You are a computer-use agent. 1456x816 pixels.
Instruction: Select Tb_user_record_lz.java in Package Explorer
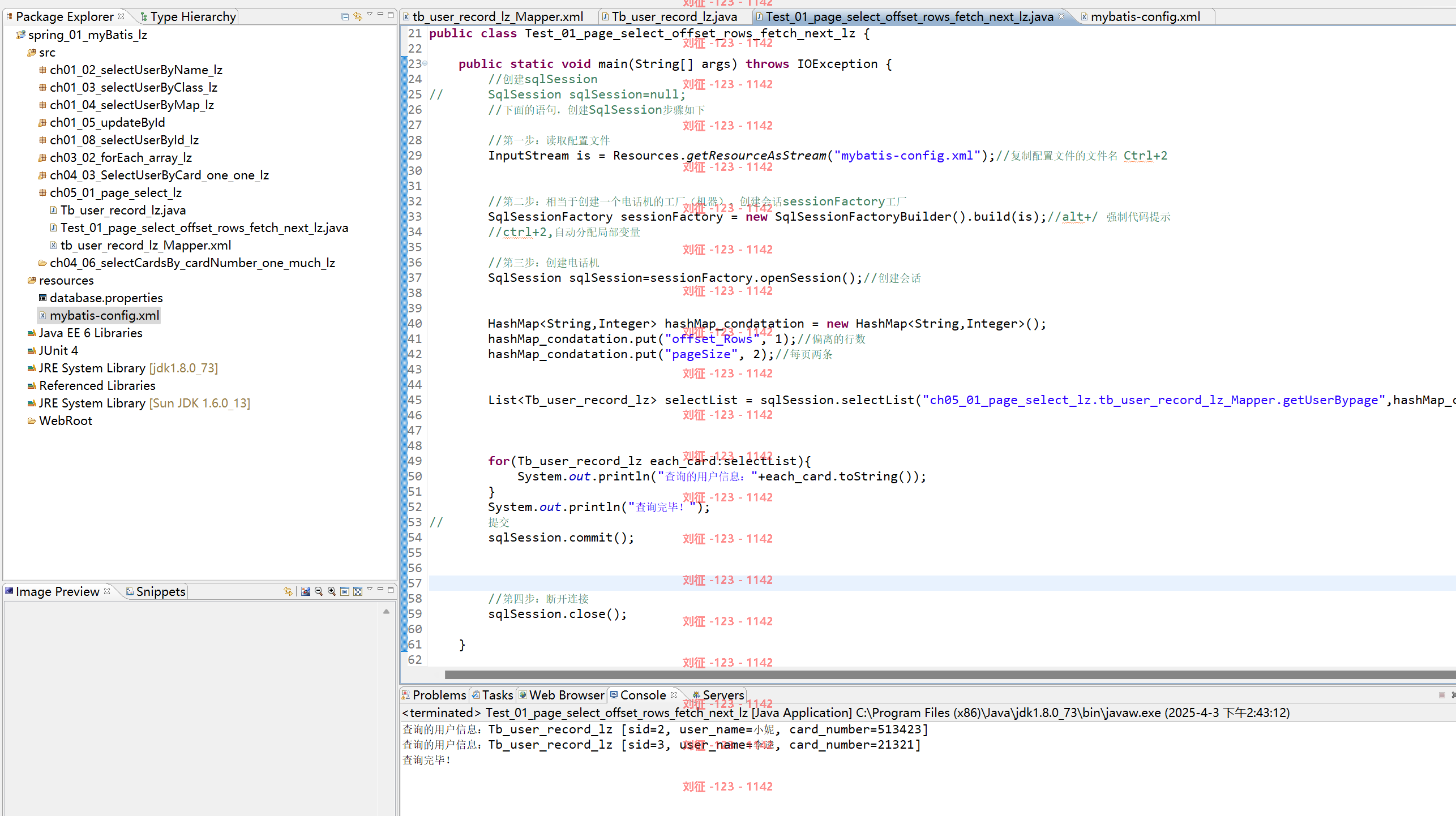pyautogui.click(x=118, y=211)
